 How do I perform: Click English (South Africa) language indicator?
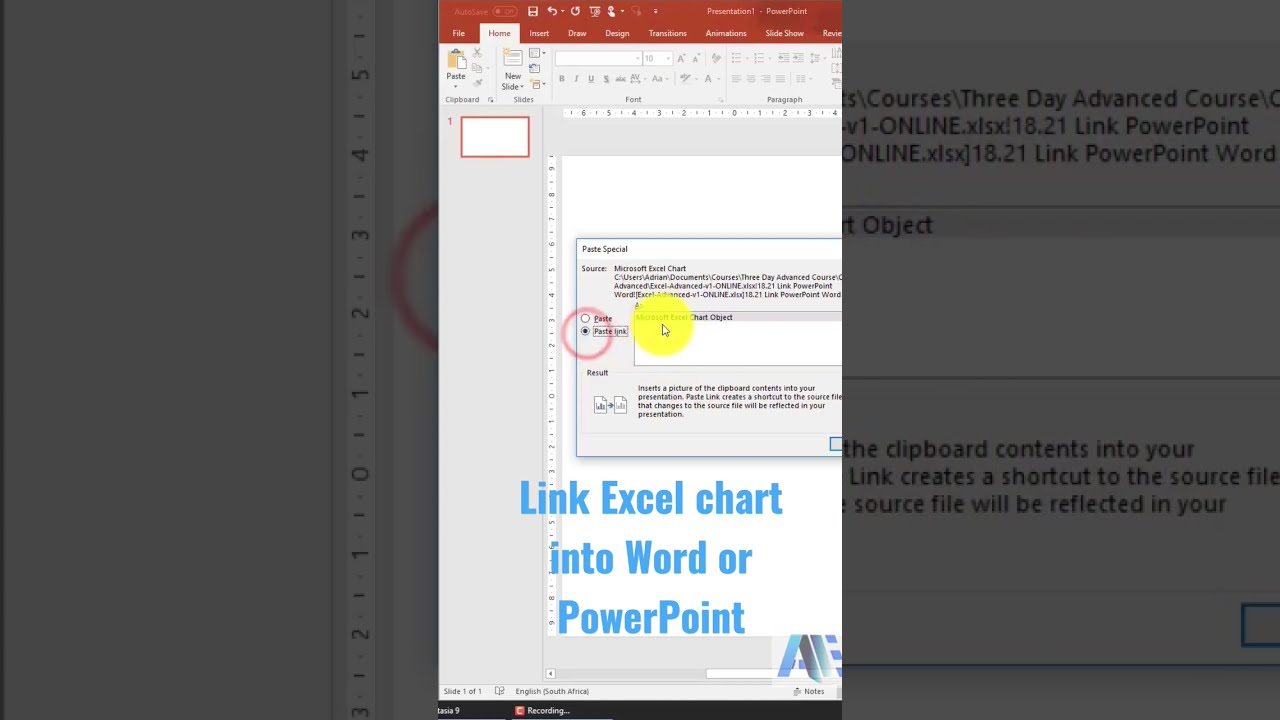tap(552, 691)
